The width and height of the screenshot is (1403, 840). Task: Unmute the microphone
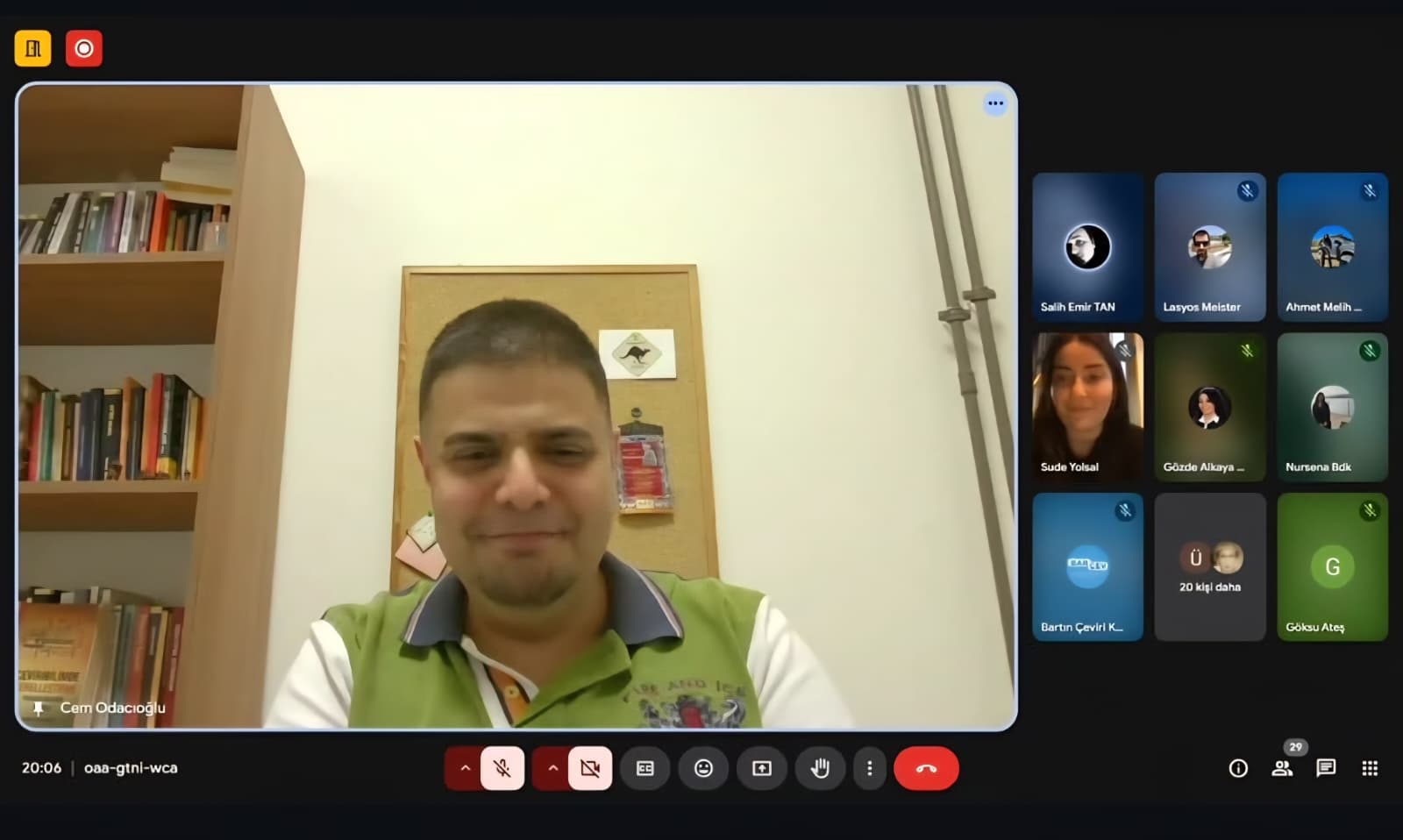pos(502,768)
